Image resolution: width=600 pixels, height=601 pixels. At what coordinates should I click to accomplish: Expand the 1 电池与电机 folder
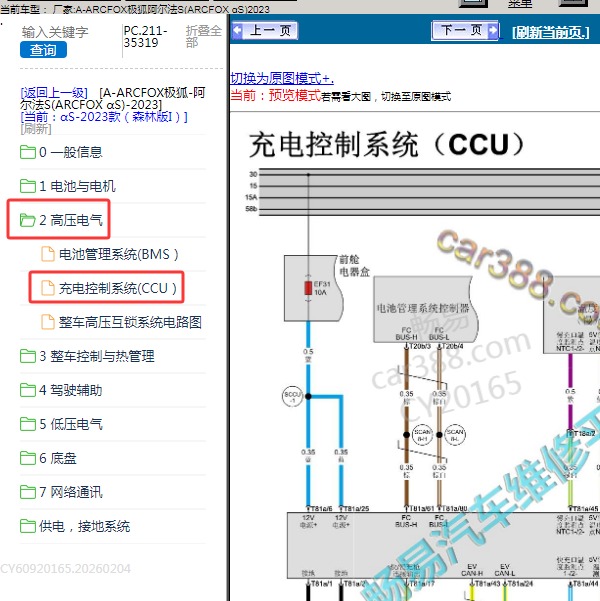point(77,186)
